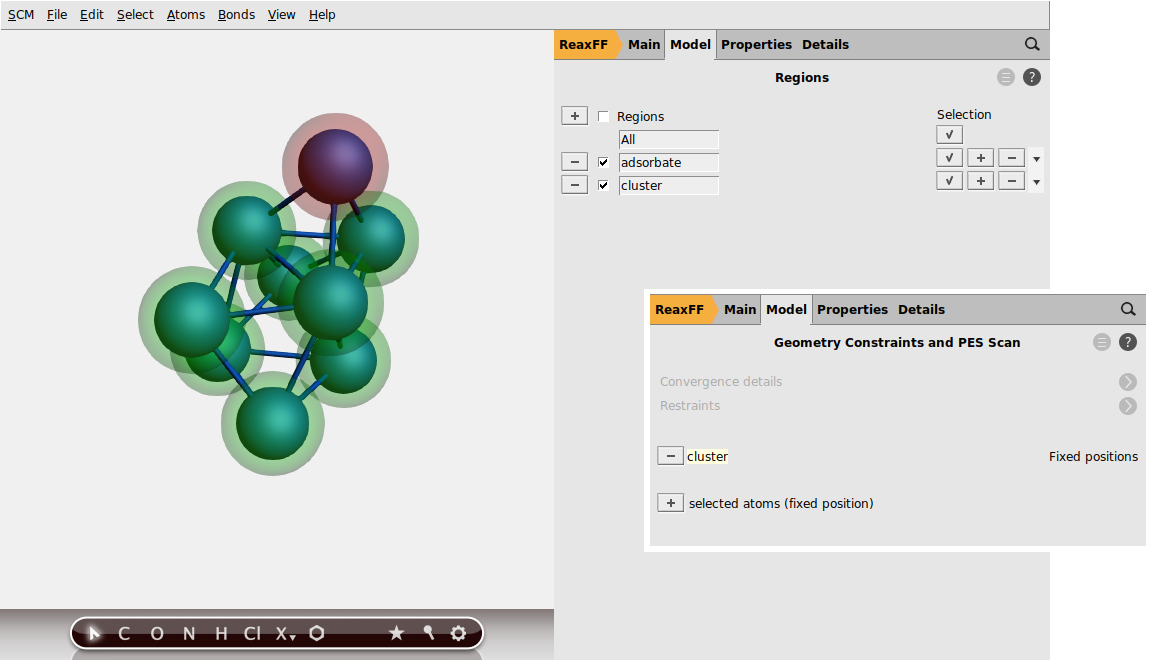Remove the cluster fixed positions constraint

tap(670, 456)
